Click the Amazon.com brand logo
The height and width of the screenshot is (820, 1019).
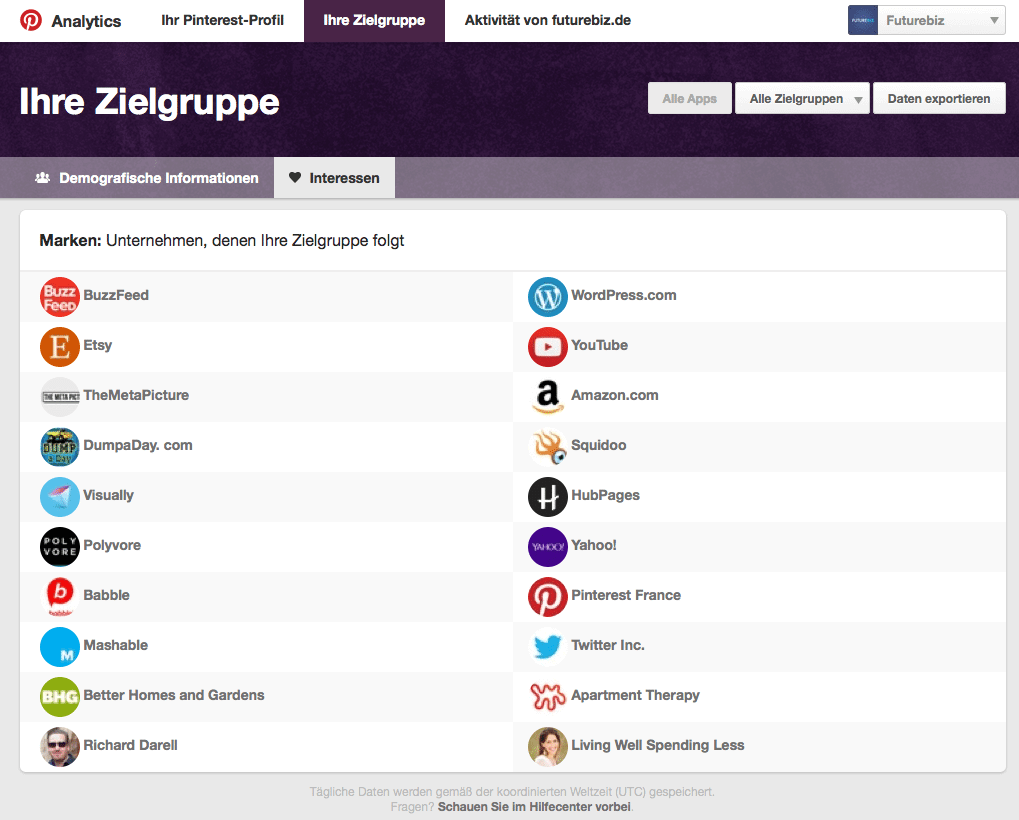coord(548,397)
